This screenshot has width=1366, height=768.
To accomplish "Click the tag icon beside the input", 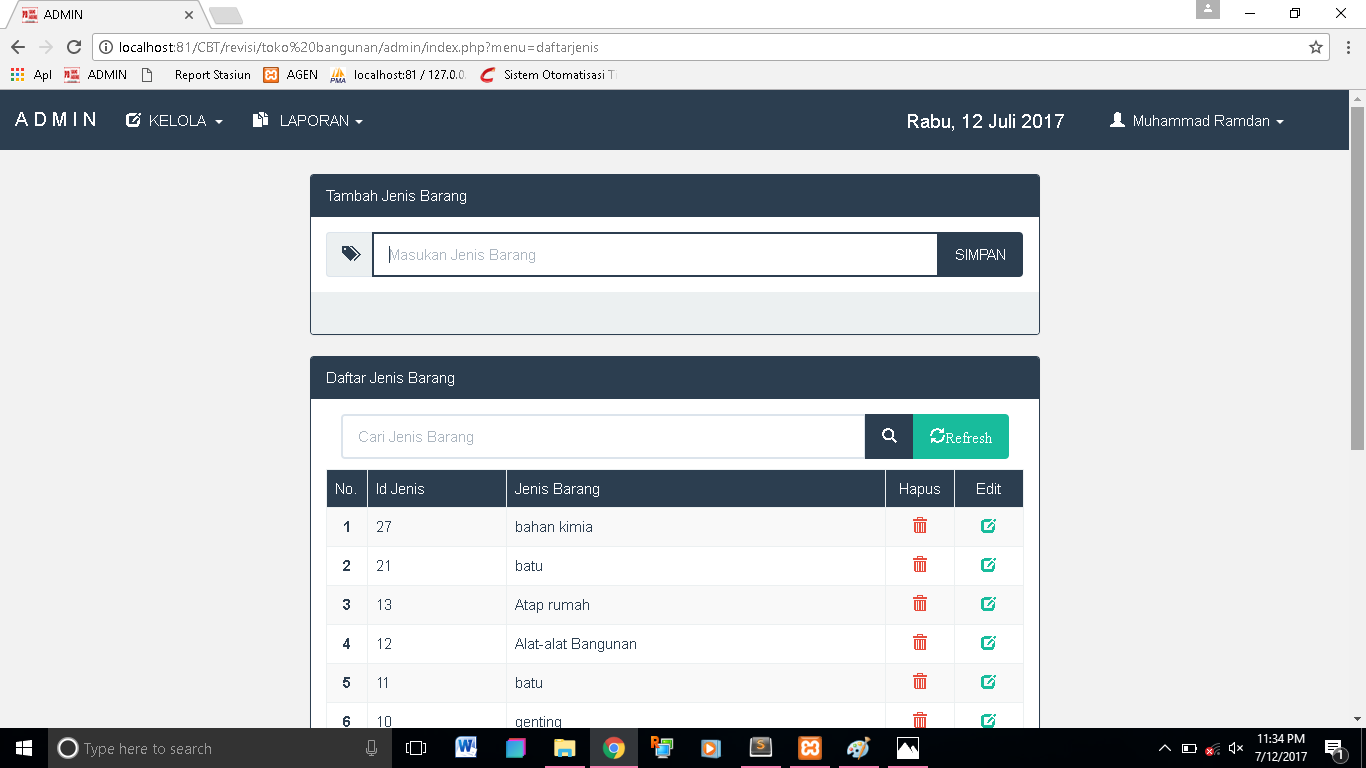I will tap(351, 254).
